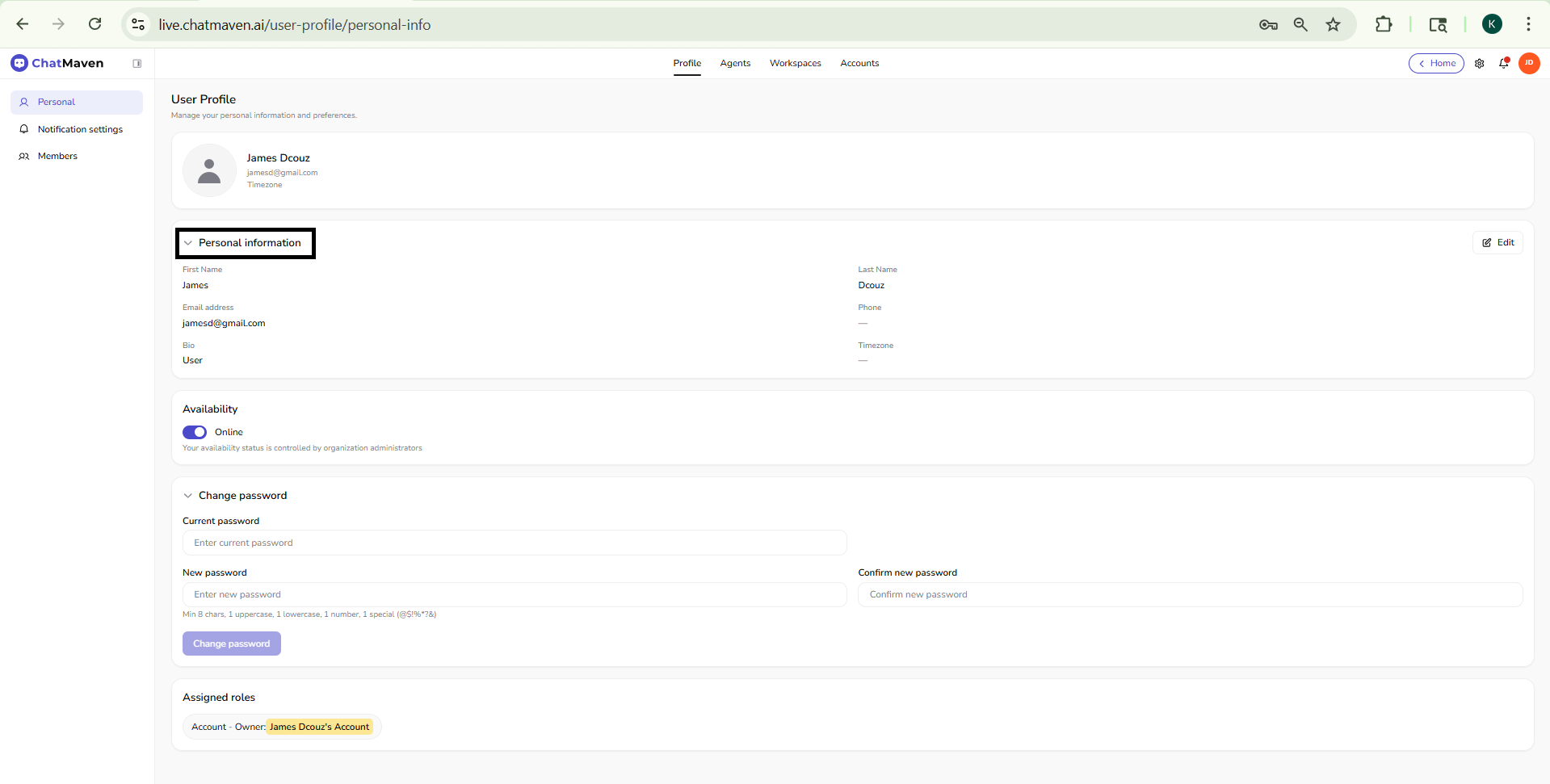
Task: Open the browser extensions puzzle icon
Action: point(1384,24)
